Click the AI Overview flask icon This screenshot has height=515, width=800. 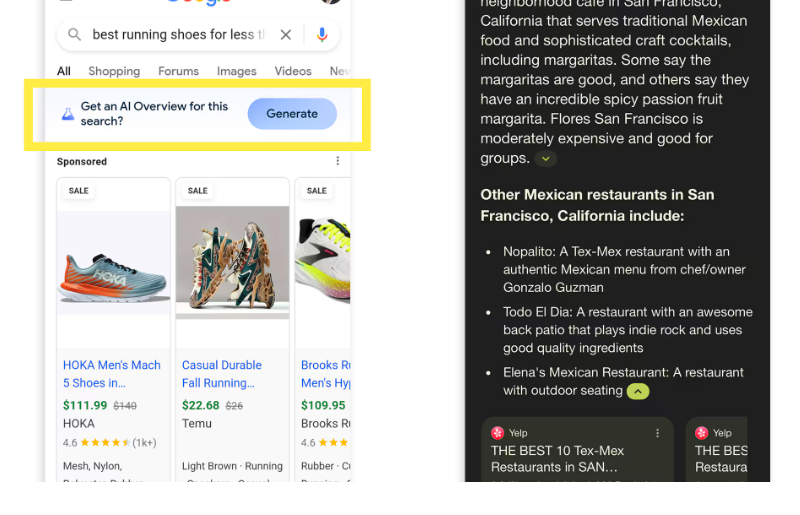point(68,114)
